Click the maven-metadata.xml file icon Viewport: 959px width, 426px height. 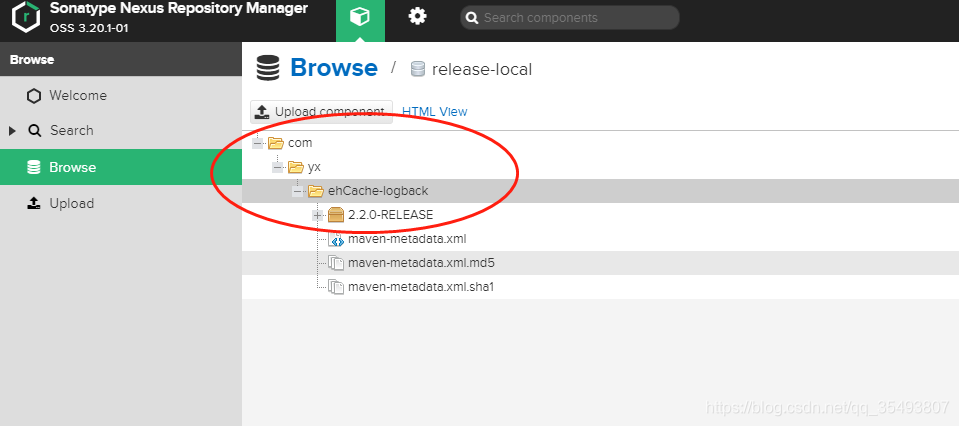click(336, 239)
